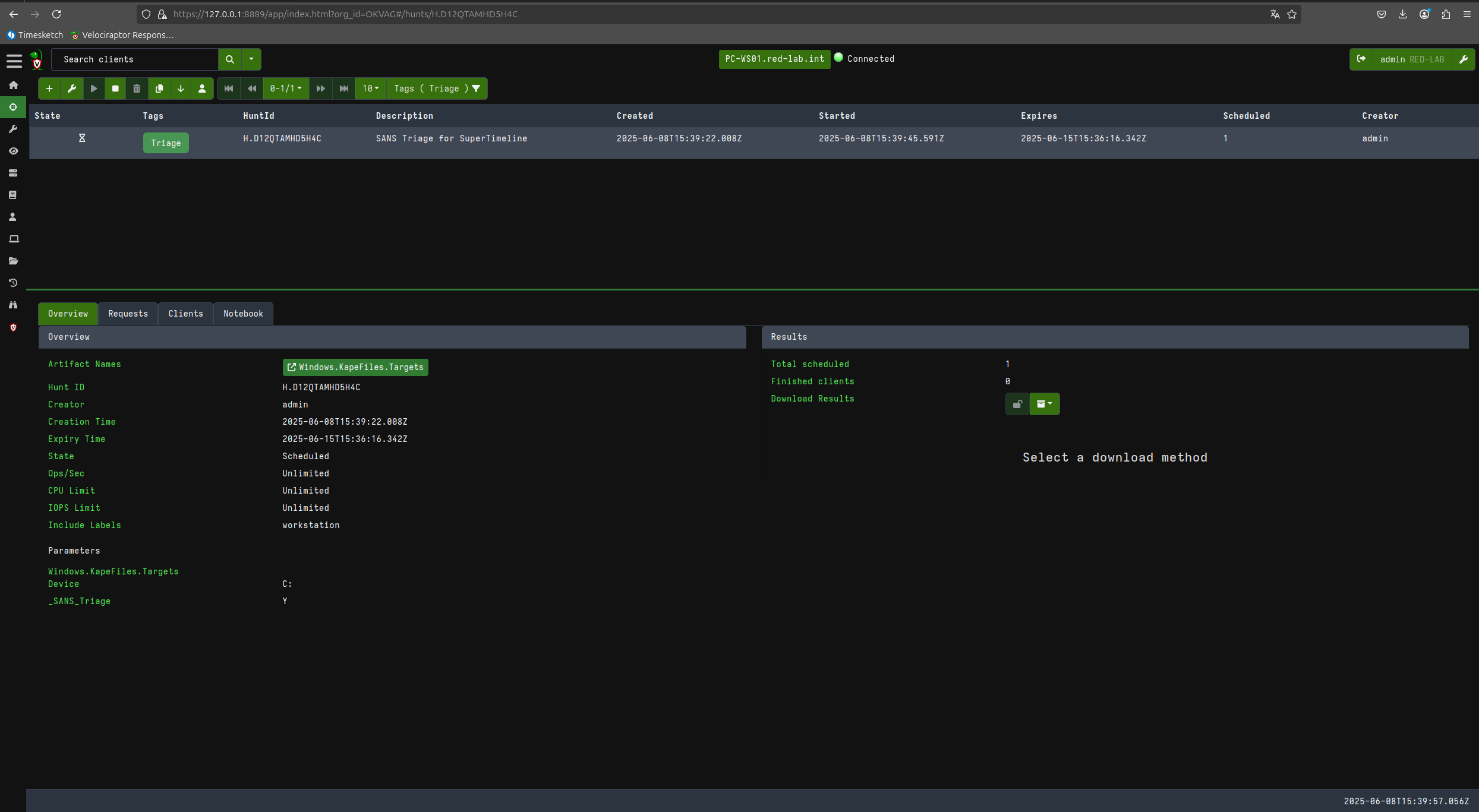The image size is (1479, 812).
Task: Click the red shield sidebar icon
Action: [x=13, y=327]
